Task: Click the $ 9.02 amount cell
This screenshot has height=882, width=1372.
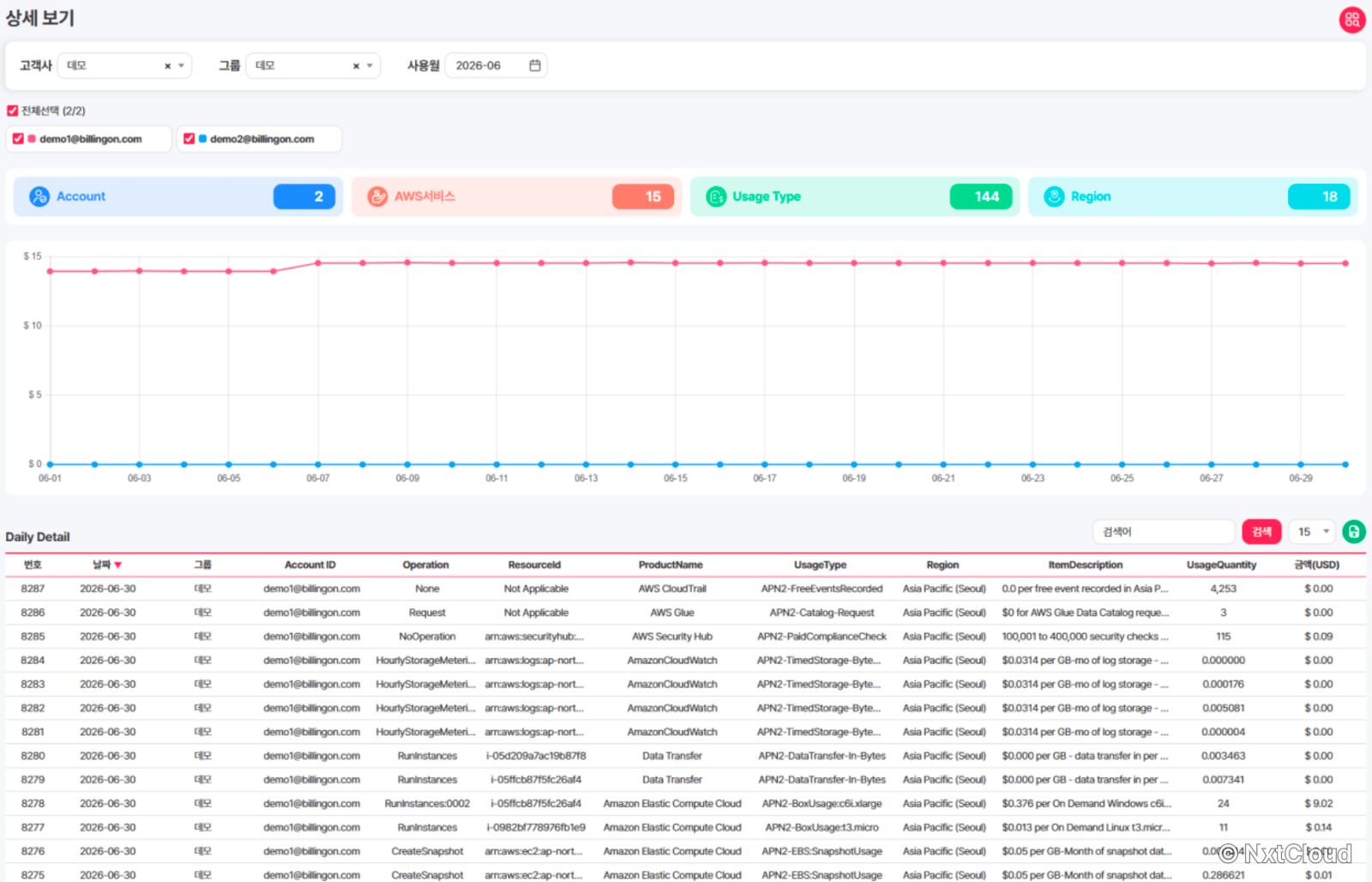Action: (x=1319, y=805)
